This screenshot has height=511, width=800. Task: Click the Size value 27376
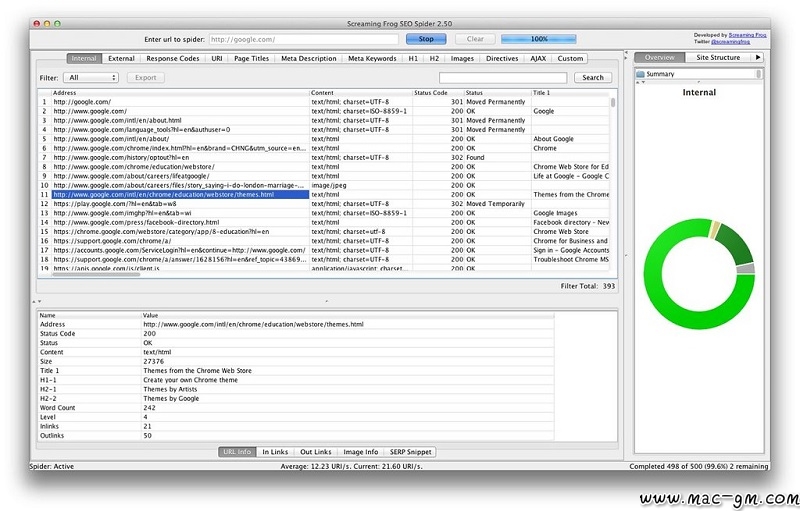(154, 361)
